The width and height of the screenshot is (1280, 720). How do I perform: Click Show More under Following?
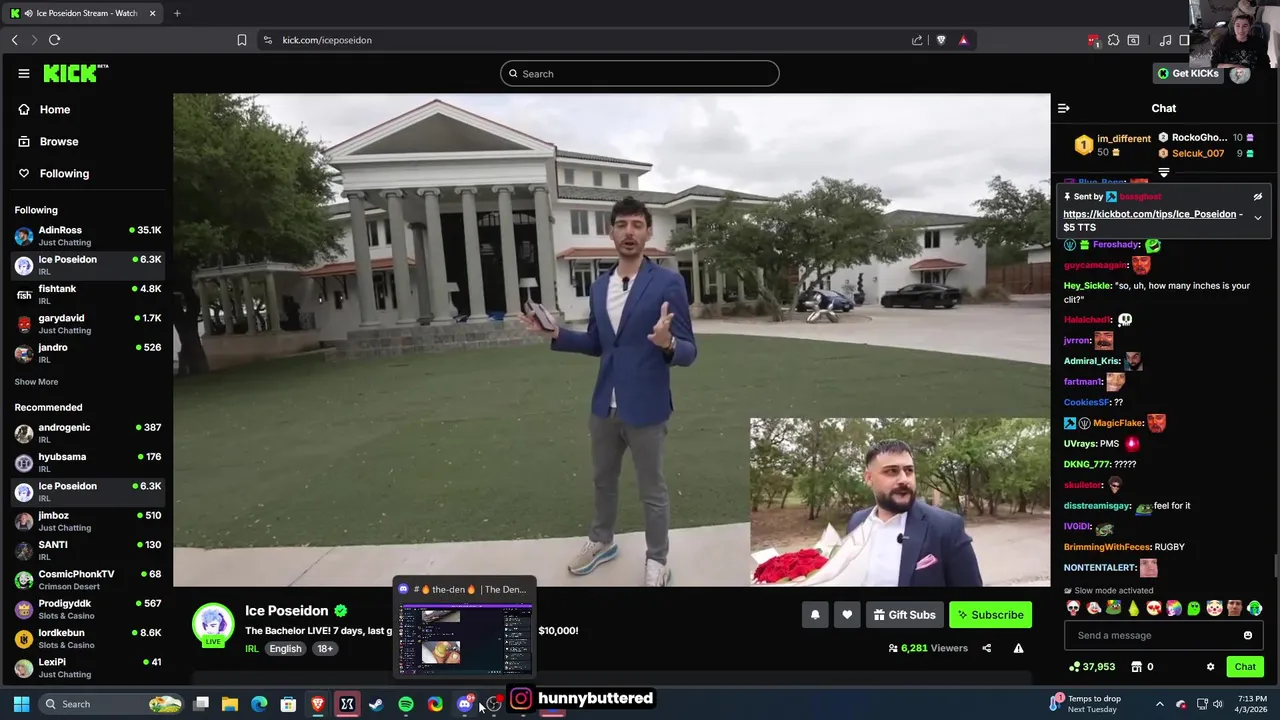pyautogui.click(x=36, y=382)
